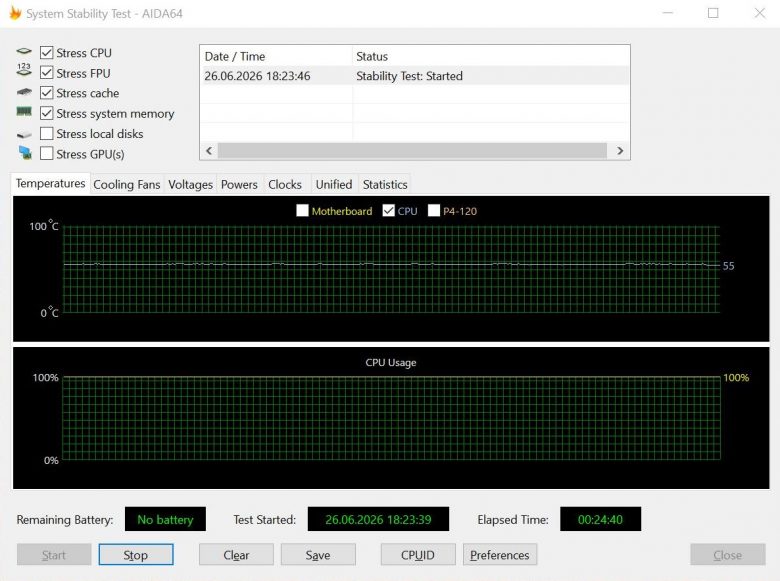Uncheck the Stress FPU checkbox
Viewport: 780px width, 581px height.
pos(46,73)
